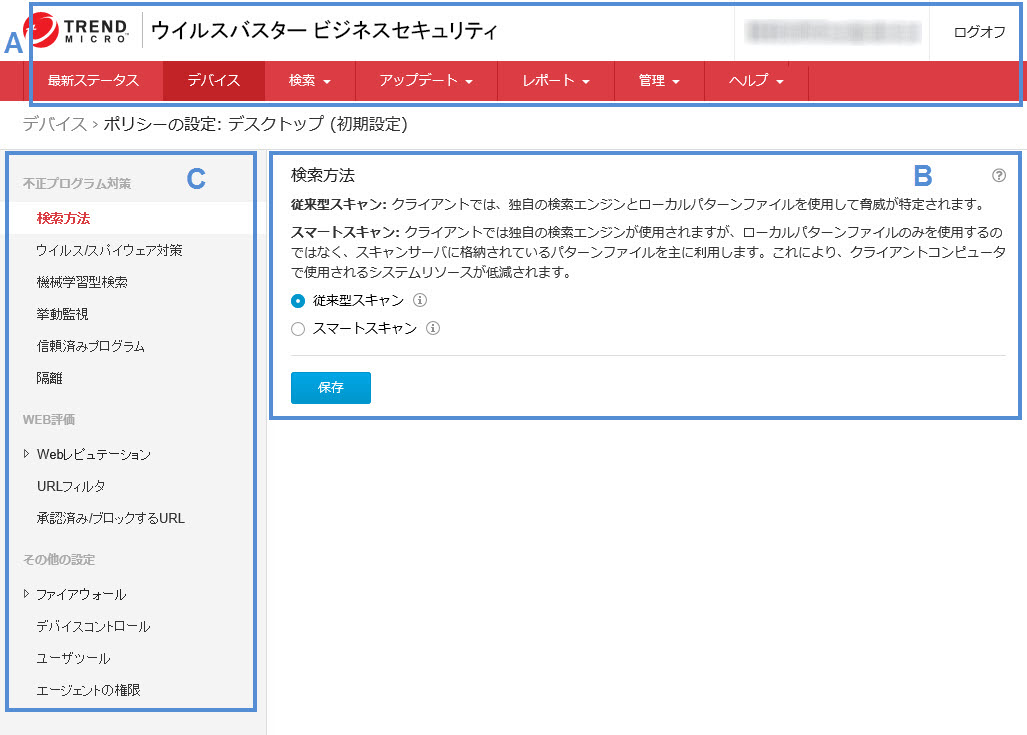The image size is (1027, 735).
Task: Click デバイス in the breadcrumb
Action: (x=54, y=124)
